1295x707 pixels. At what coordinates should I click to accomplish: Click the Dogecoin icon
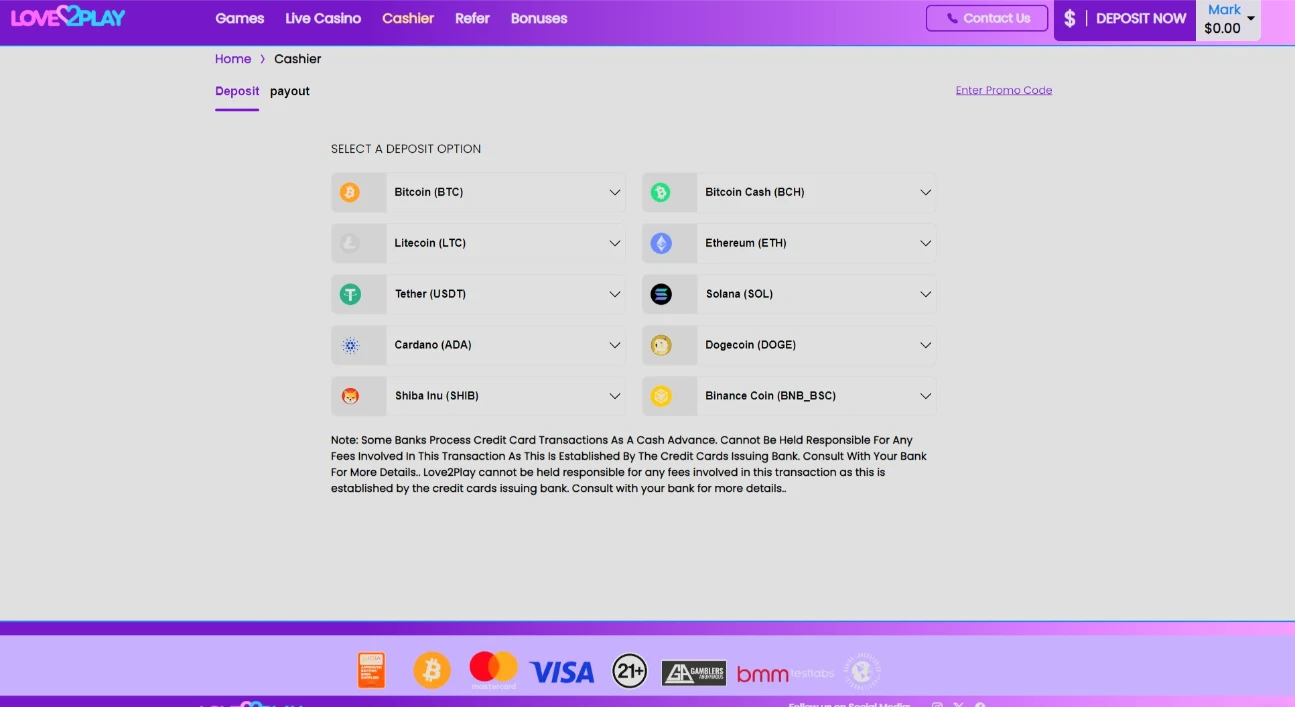(x=661, y=345)
